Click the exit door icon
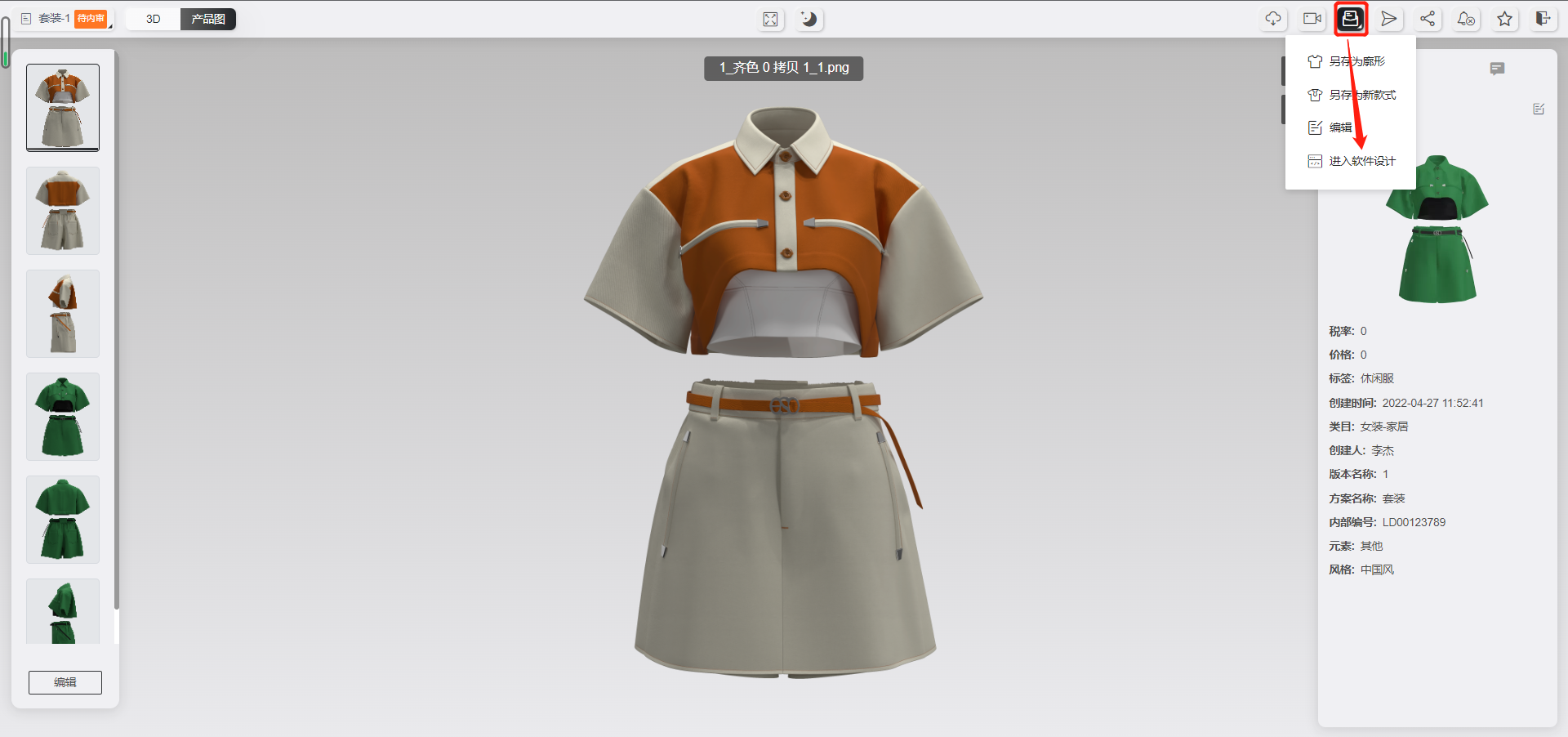The width and height of the screenshot is (1568, 737). 1543,19
